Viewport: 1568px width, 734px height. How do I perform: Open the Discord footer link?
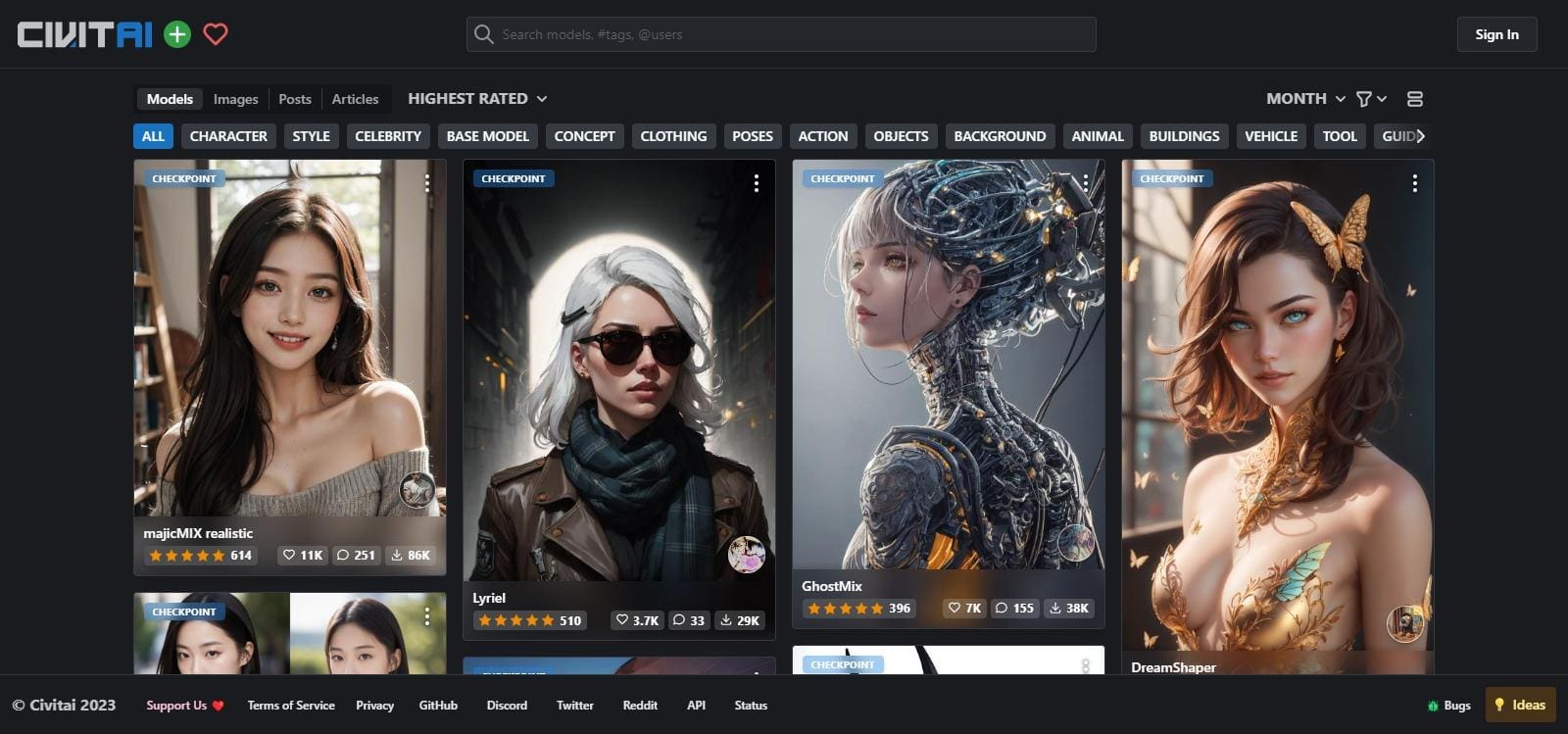click(x=507, y=706)
